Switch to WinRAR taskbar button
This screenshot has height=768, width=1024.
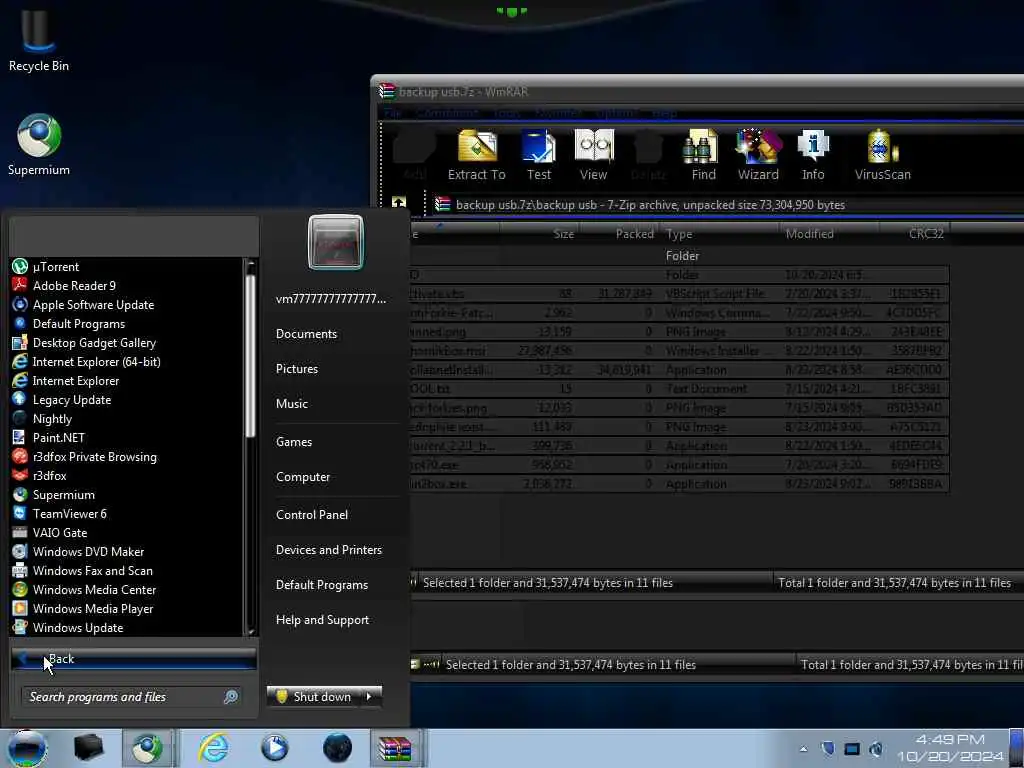pos(396,748)
